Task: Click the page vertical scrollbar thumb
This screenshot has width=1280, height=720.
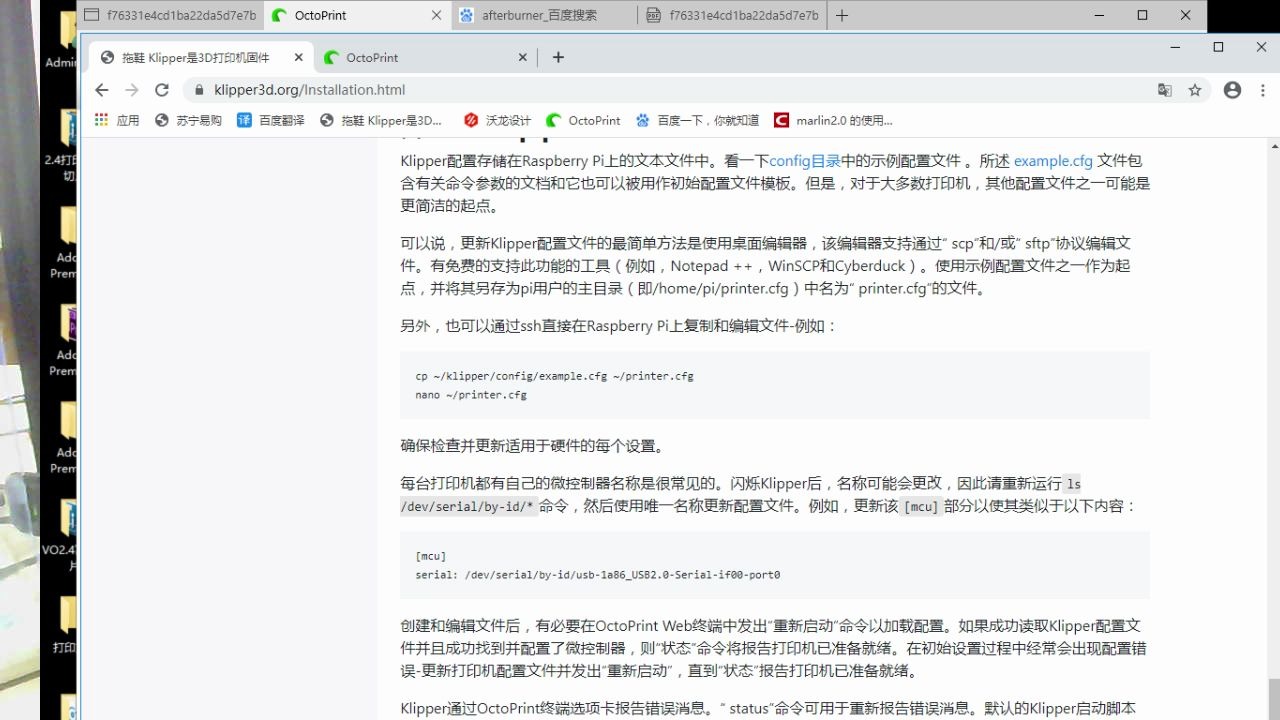Action: [1273, 697]
